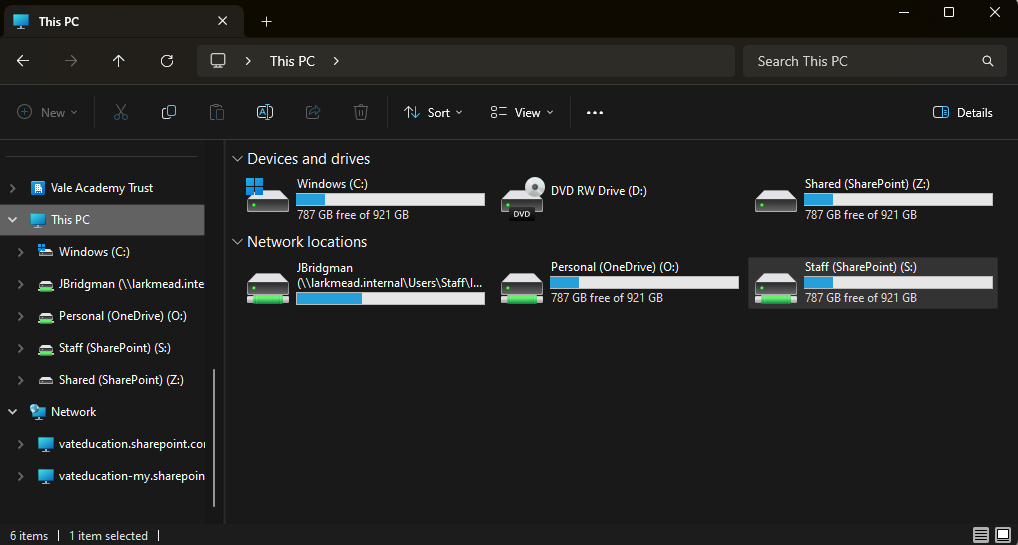
Task: Click the JBridgman drive usage bar
Action: pos(390,298)
